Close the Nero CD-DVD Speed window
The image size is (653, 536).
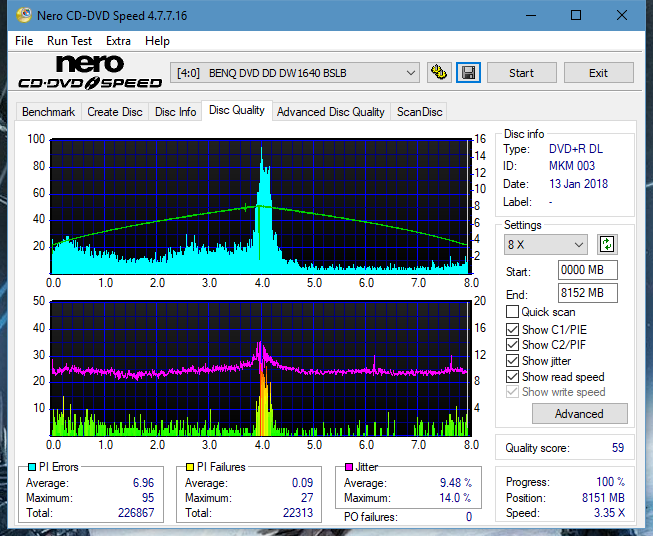pyautogui.click(x=622, y=15)
